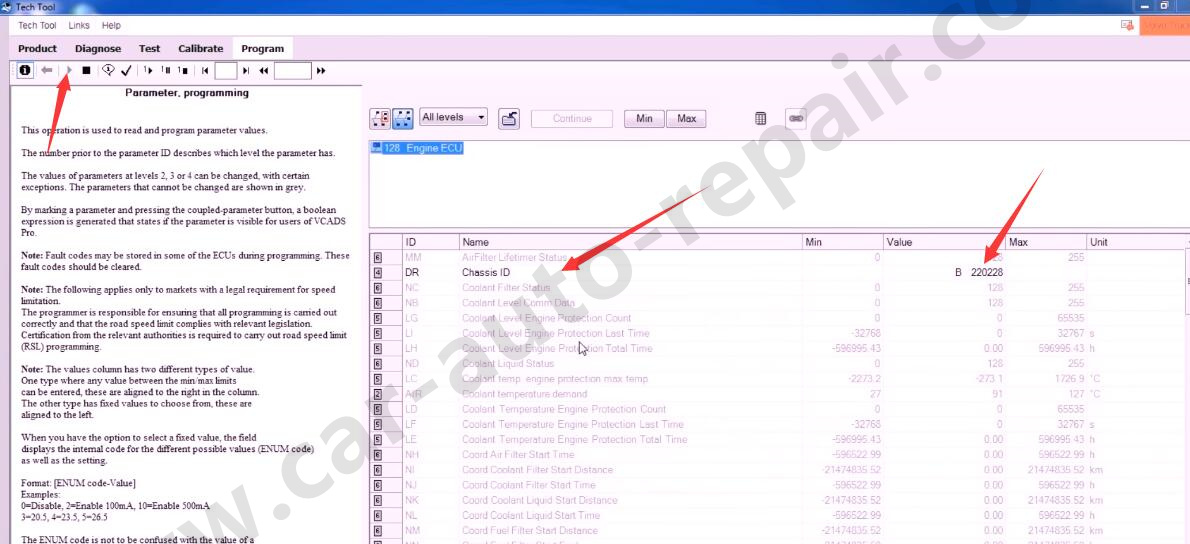Click the notification icon beside the orange button
1190x544 pixels.
click(x=1127, y=25)
